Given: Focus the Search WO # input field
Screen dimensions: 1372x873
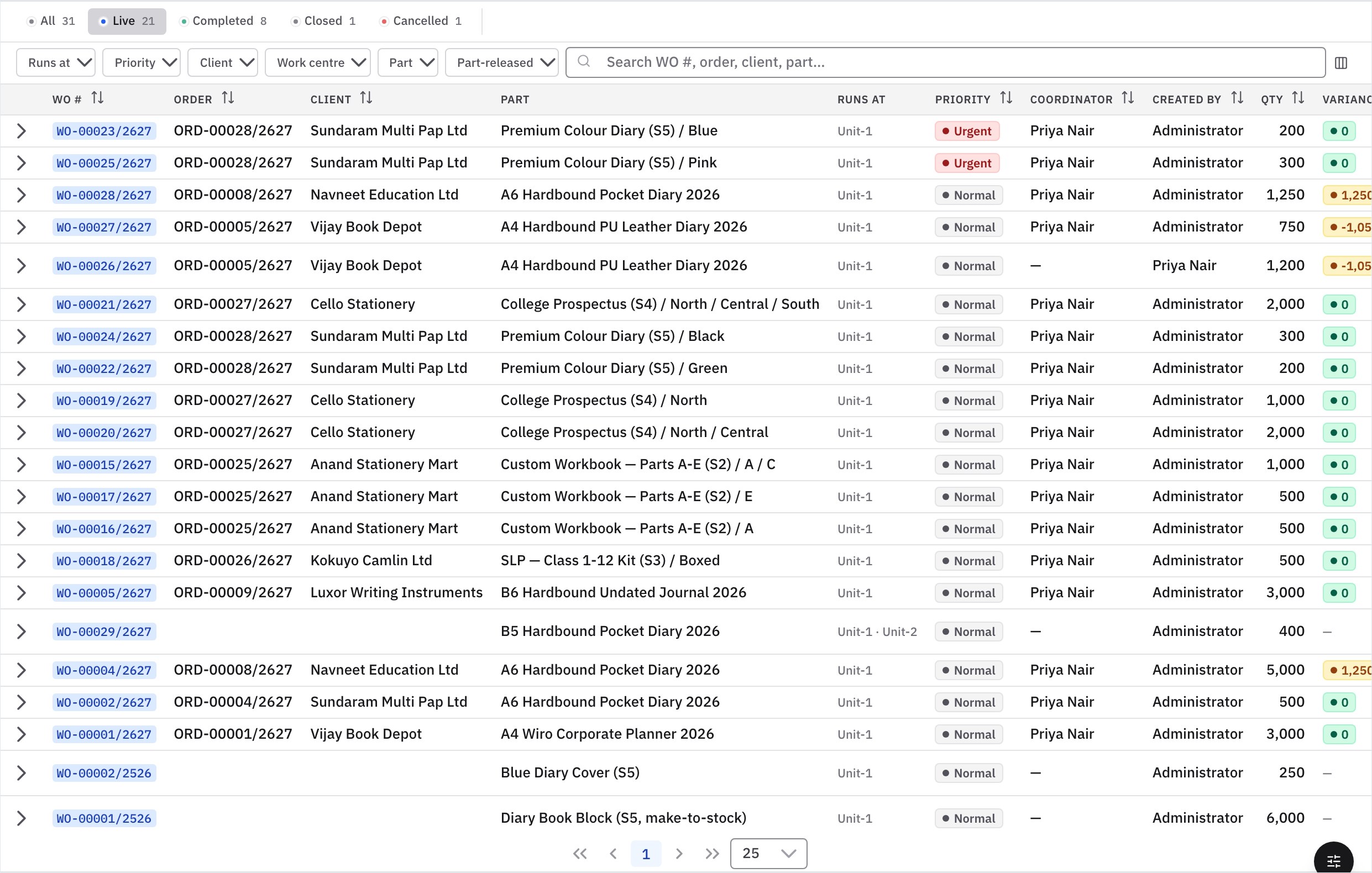Looking at the screenshot, I should [x=945, y=62].
